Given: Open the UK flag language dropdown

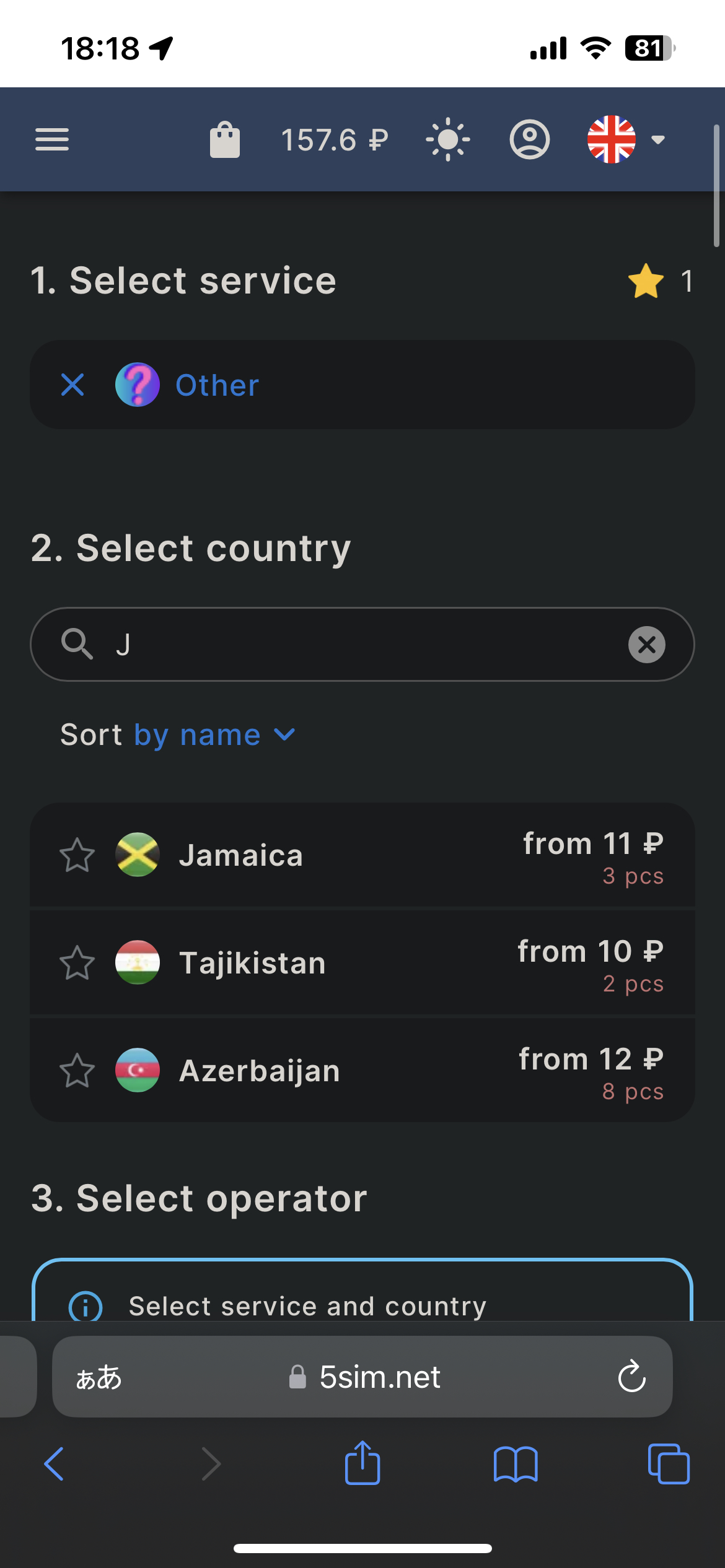Looking at the screenshot, I should point(626,140).
